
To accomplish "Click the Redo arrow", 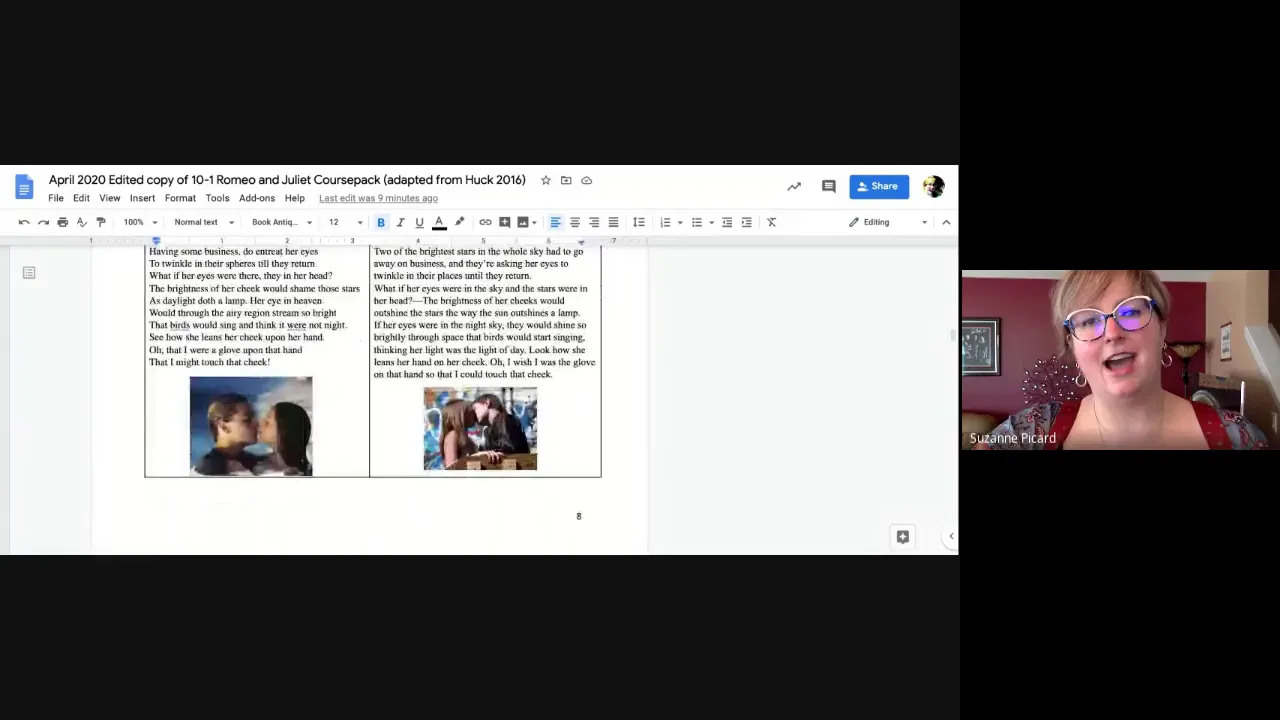I will tap(43, 222).
